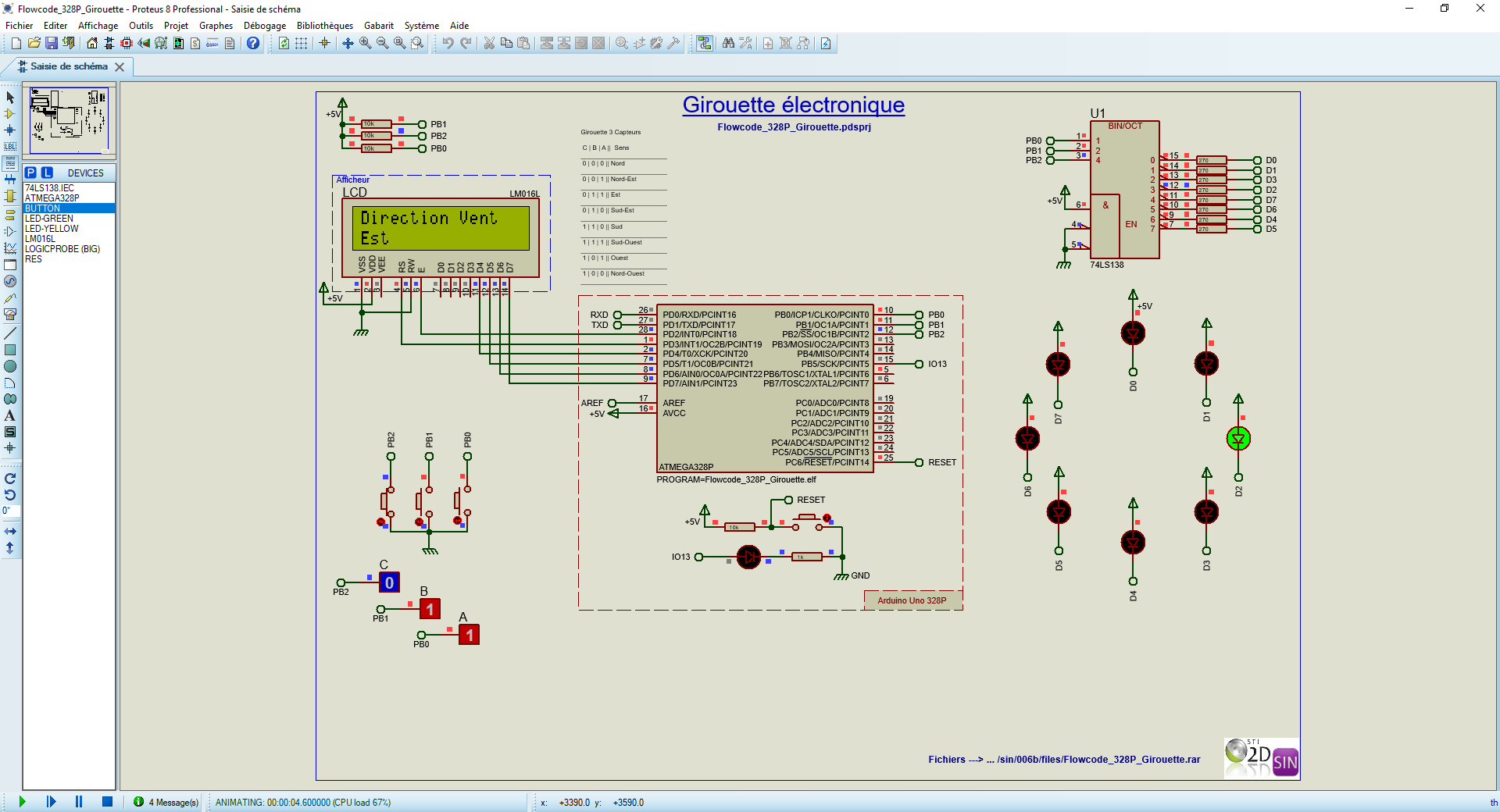Click the 4 Message(s) status indicator
1500x812 pixels.
point(166,802)
